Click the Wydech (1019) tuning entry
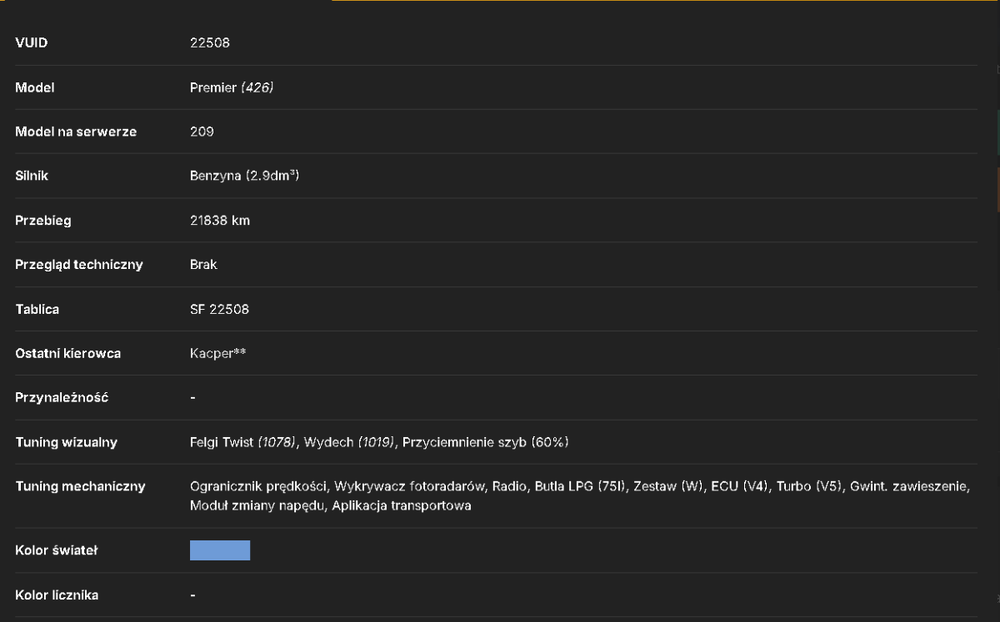 349,442
